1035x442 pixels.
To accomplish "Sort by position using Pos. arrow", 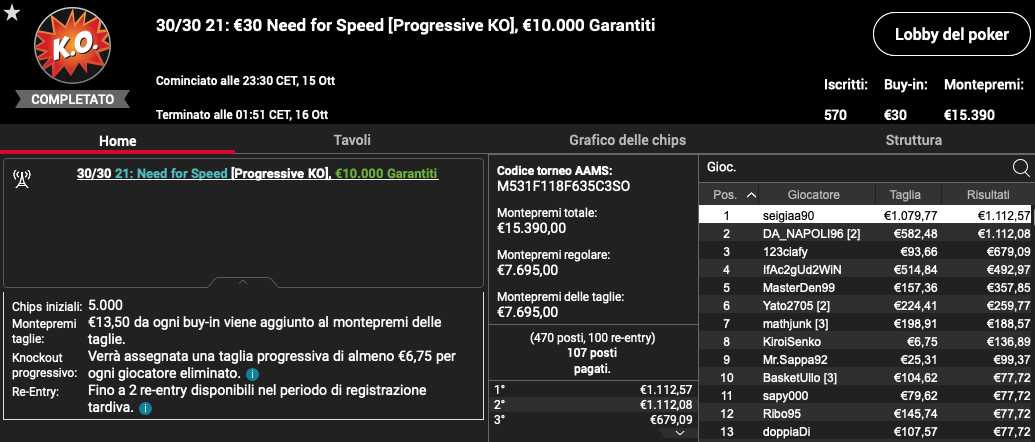I will 751,195.
